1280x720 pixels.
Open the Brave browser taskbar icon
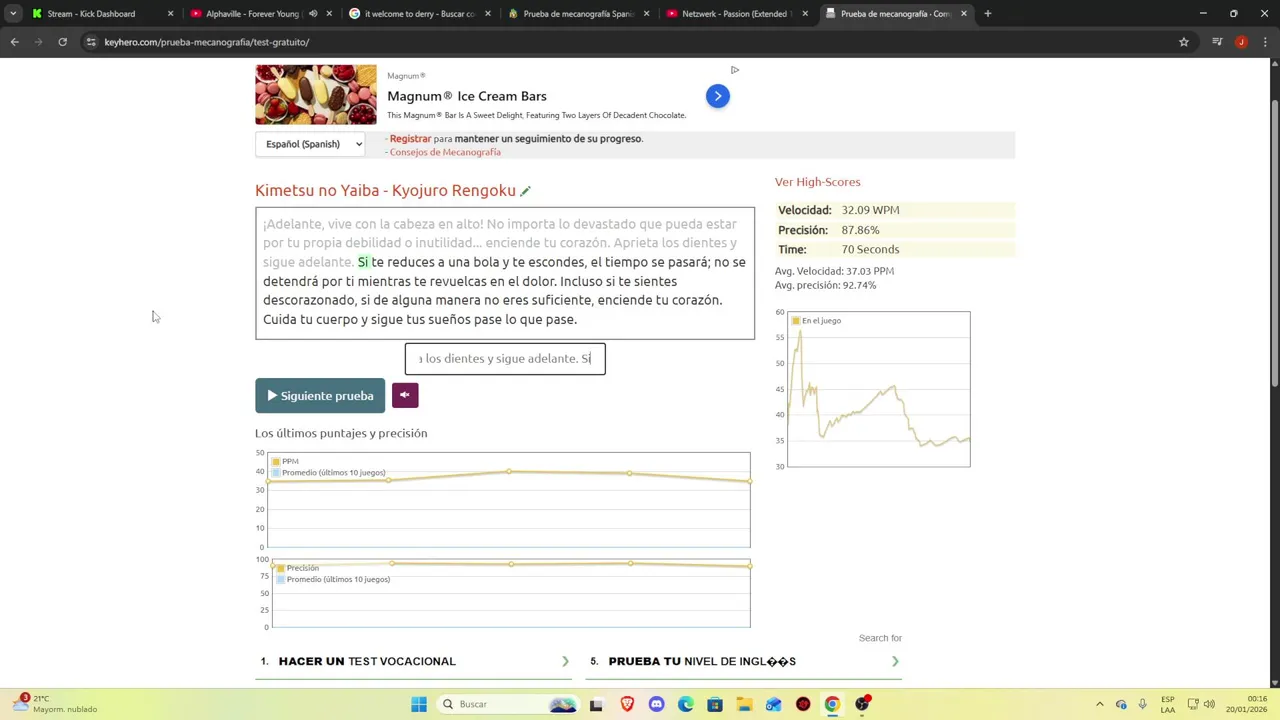(x=627, y=704)
